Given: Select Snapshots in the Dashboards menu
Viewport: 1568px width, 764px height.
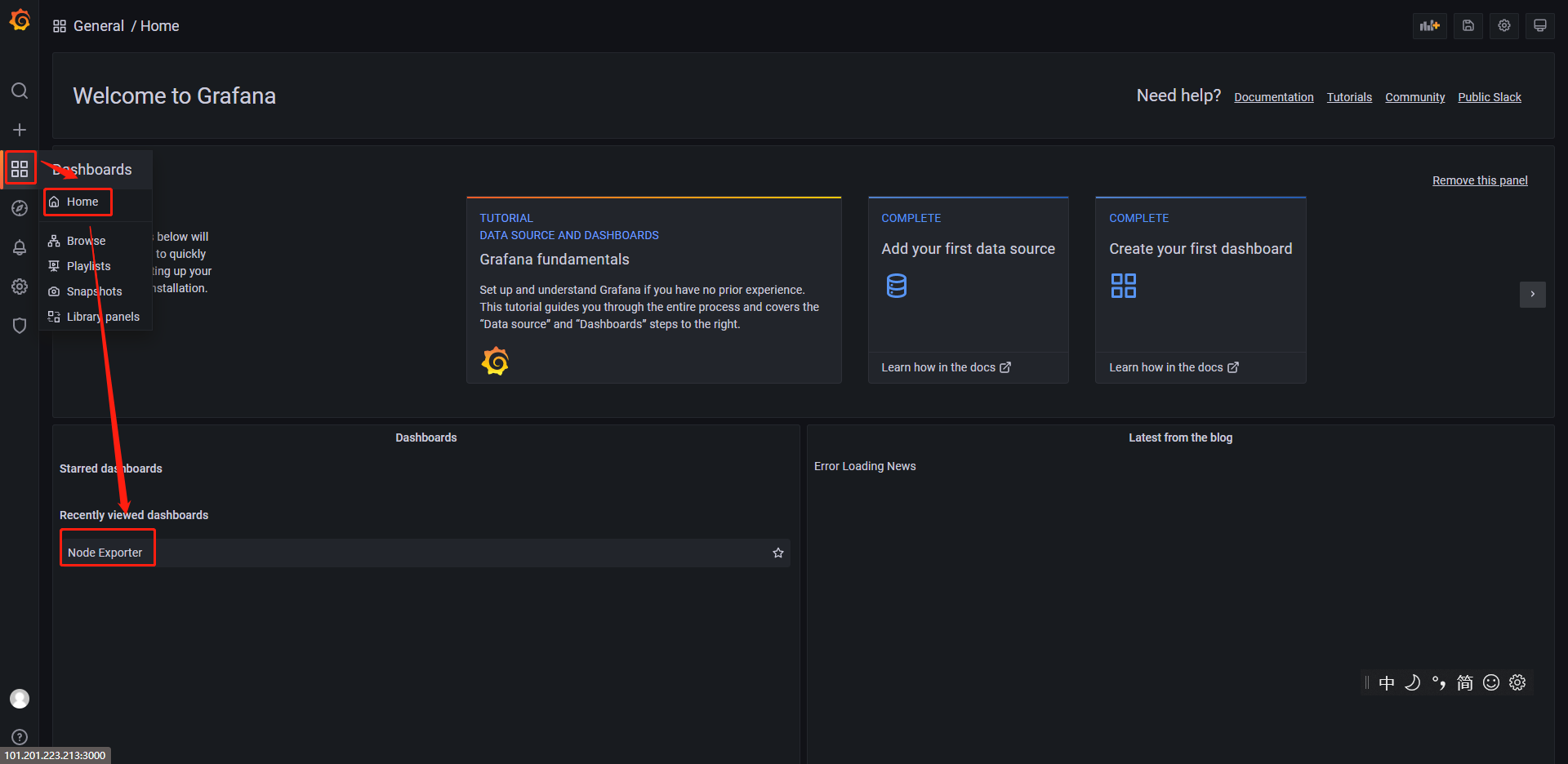Looking at the screenshot, I should tap(96, 291).
